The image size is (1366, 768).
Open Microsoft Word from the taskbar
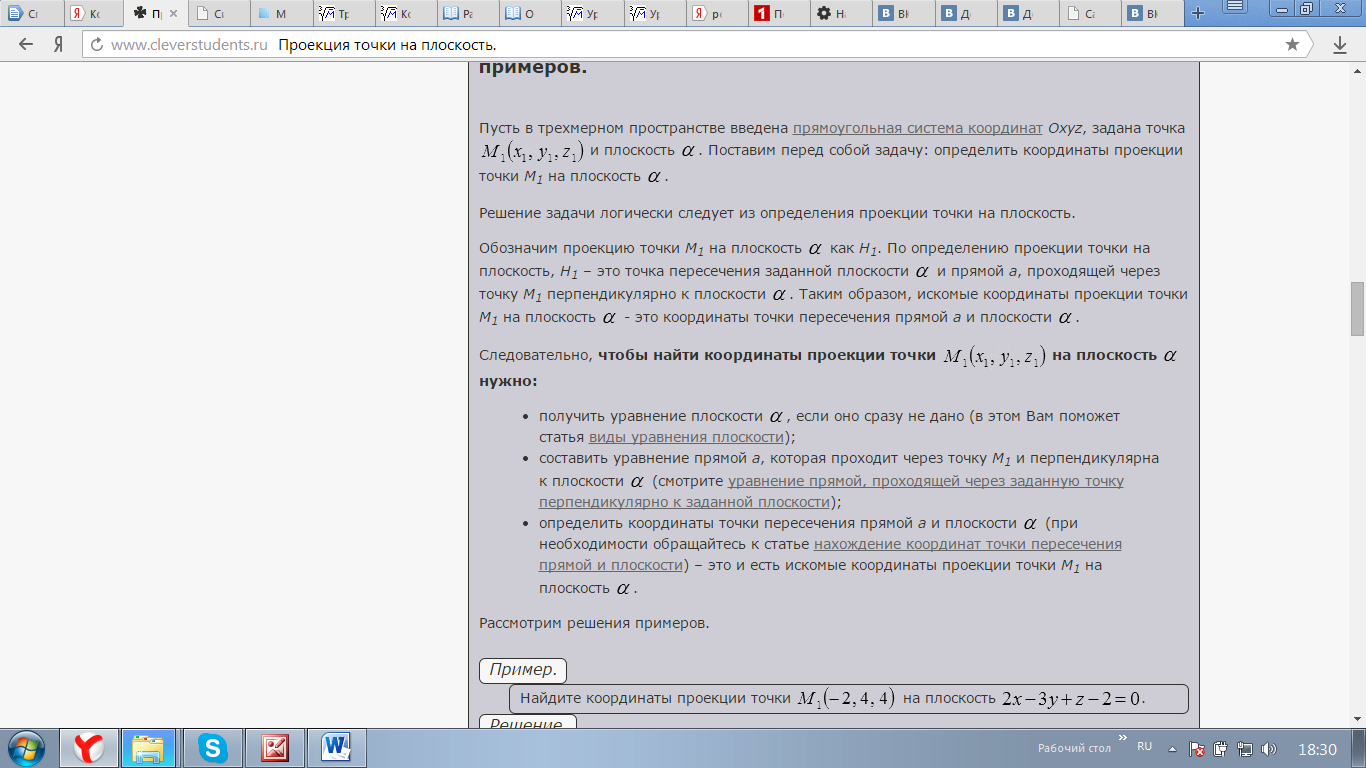pyautogui.click(x=336, y=748)
